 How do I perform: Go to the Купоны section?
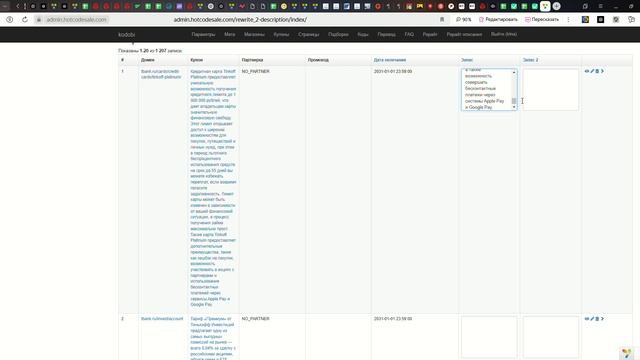281,35
